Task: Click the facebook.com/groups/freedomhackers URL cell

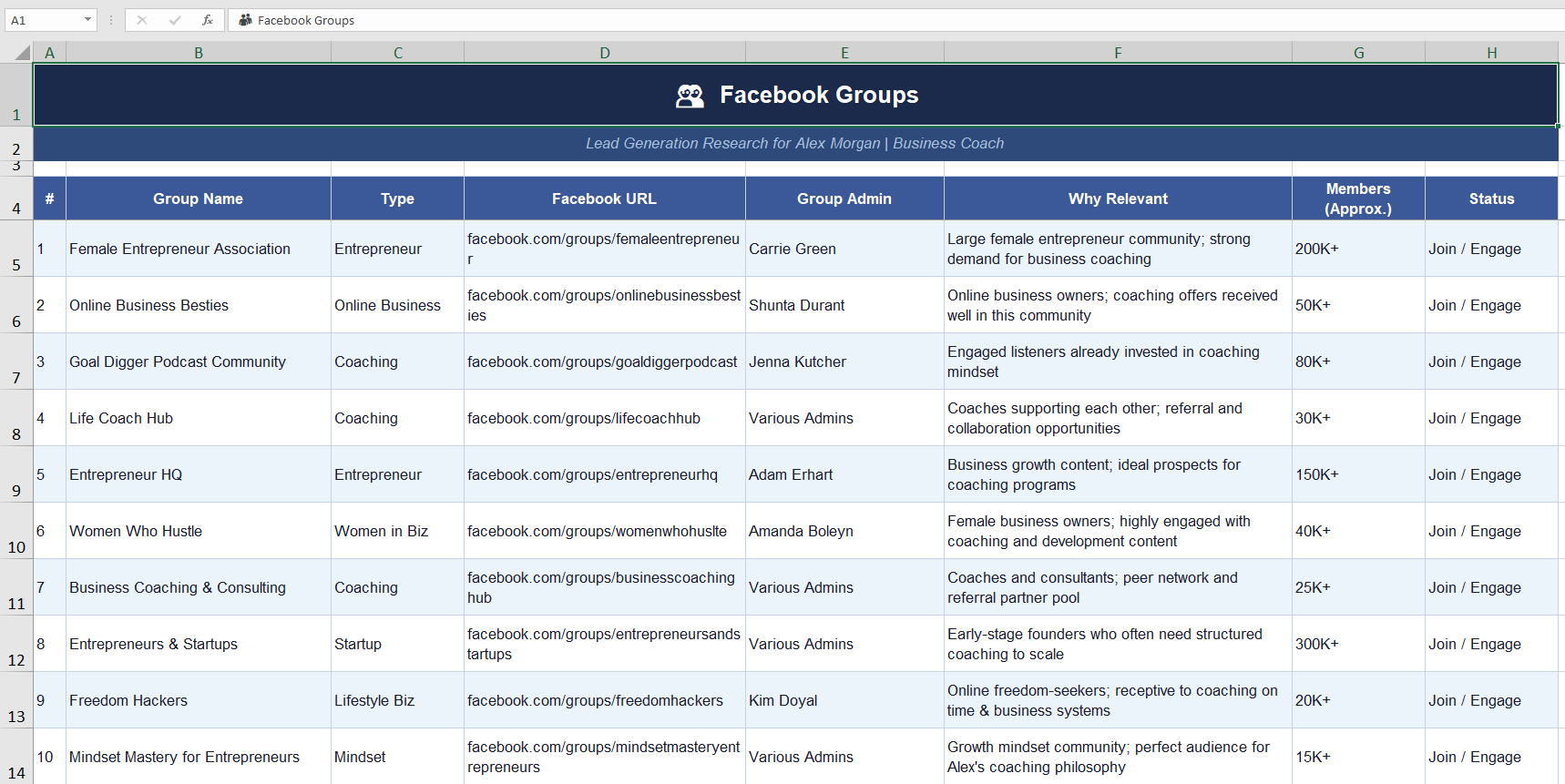Action: click(605, 700)
